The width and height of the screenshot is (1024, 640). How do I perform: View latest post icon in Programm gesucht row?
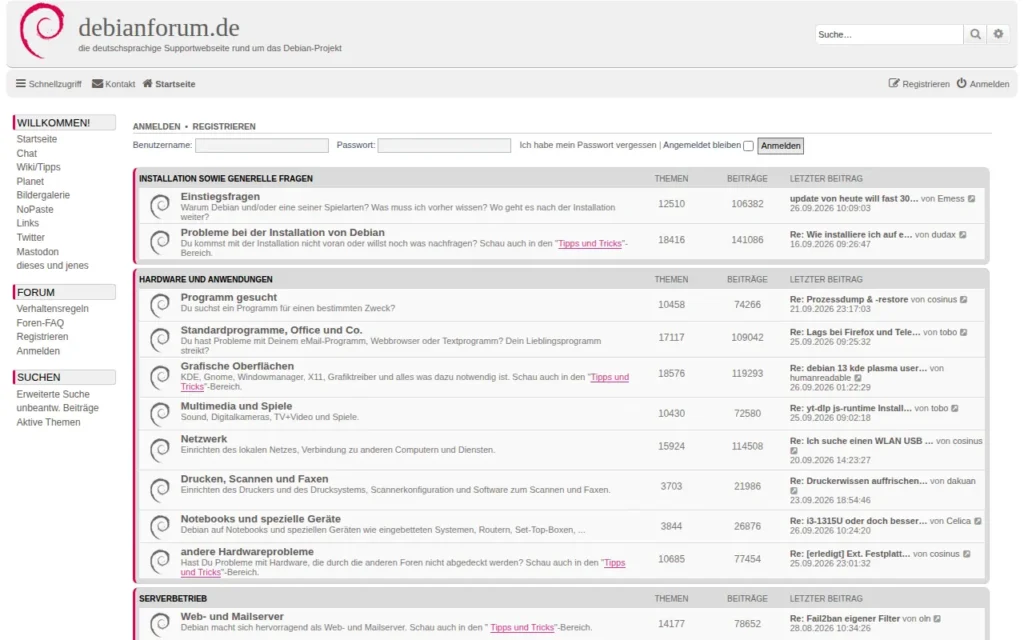coord(963,299)
